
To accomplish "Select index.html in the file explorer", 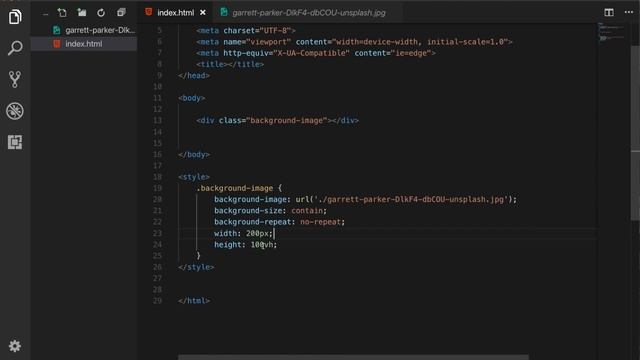I will click(x=84, y=44).
